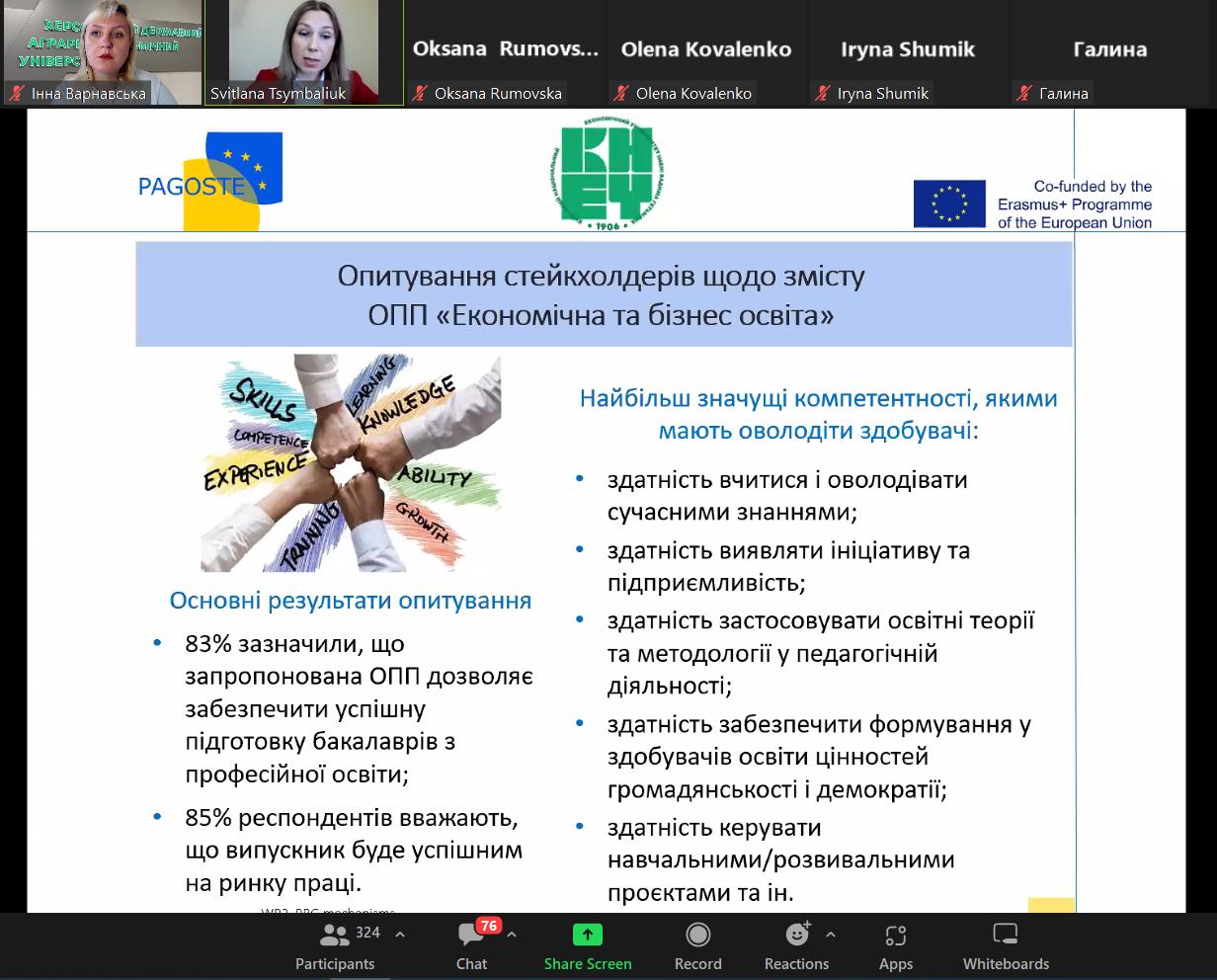Image resolution: width=1217 pixels, height=980 pixels.
Task: Expand the Reactions options arrow
Action: tap(830, 934)
